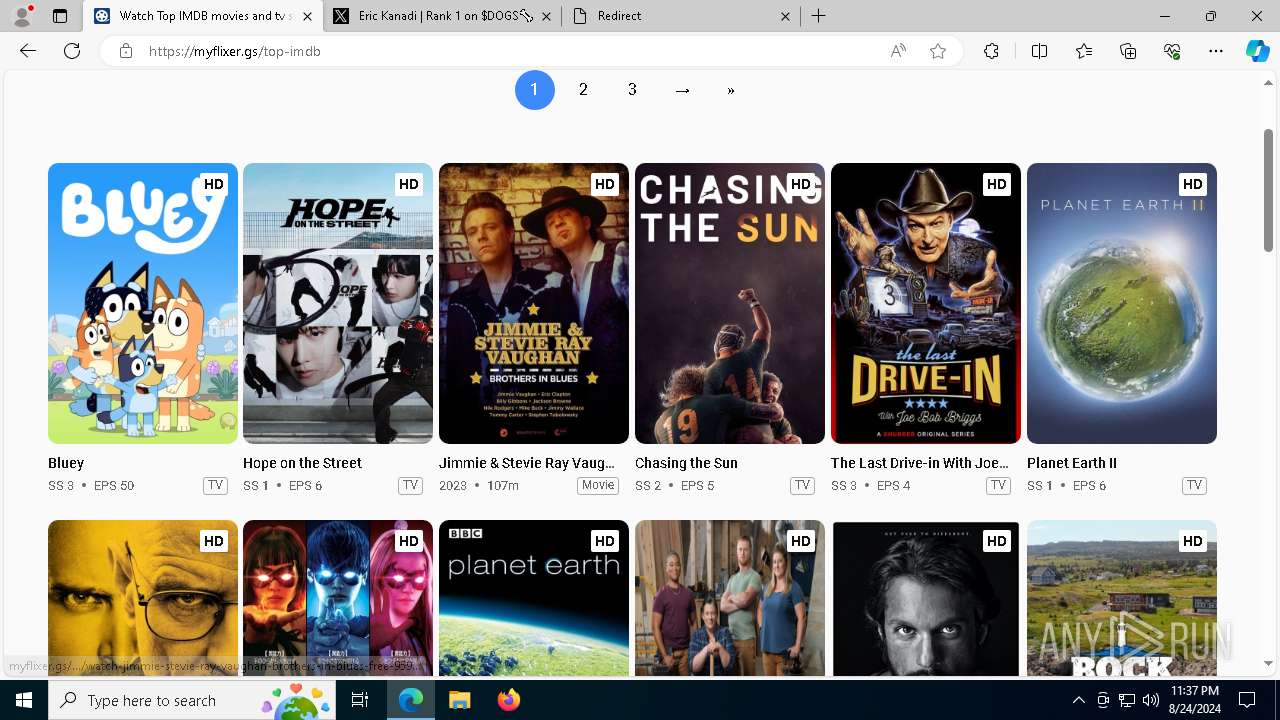Open Read aloud icon in address bar
The image size is (1280, 720).
coord(898,51)
